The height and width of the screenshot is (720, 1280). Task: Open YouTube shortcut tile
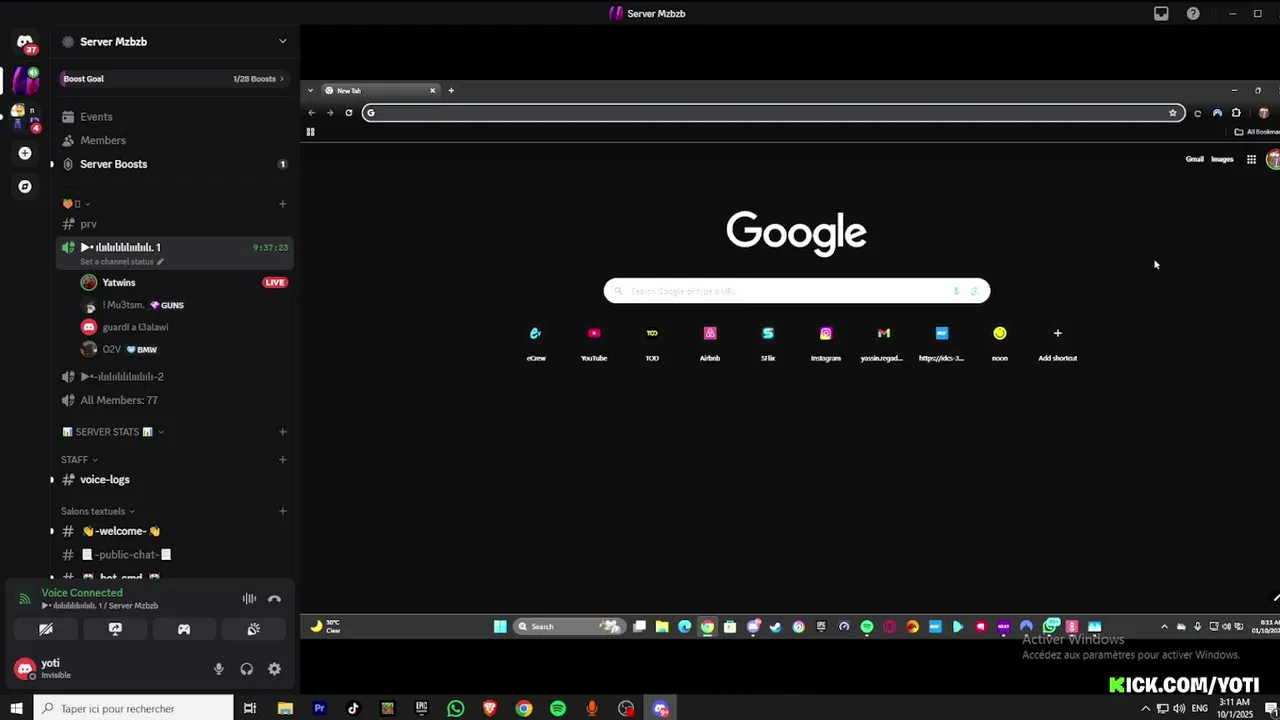point(594,343)
